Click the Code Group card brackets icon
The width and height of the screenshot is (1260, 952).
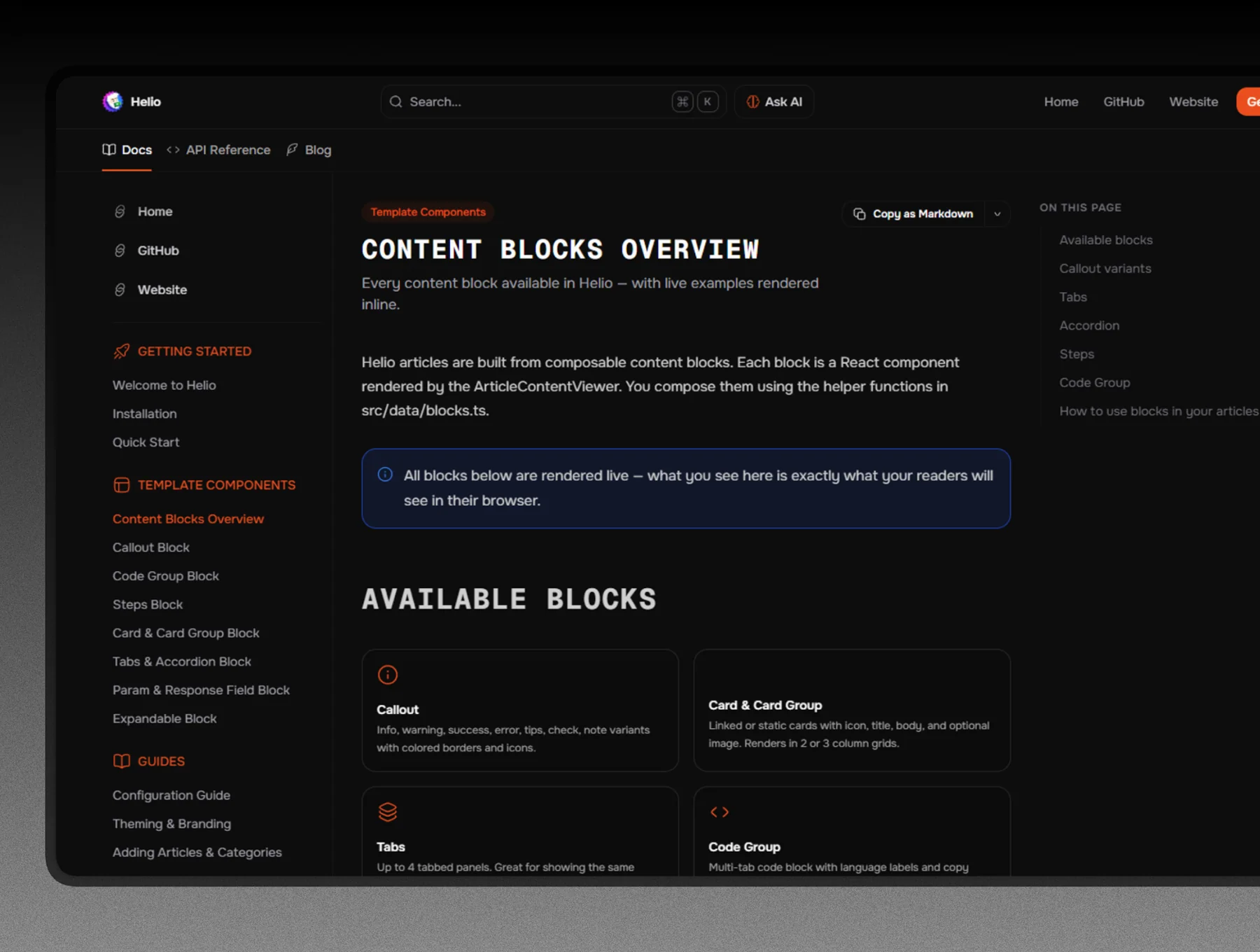pos(720,812)
